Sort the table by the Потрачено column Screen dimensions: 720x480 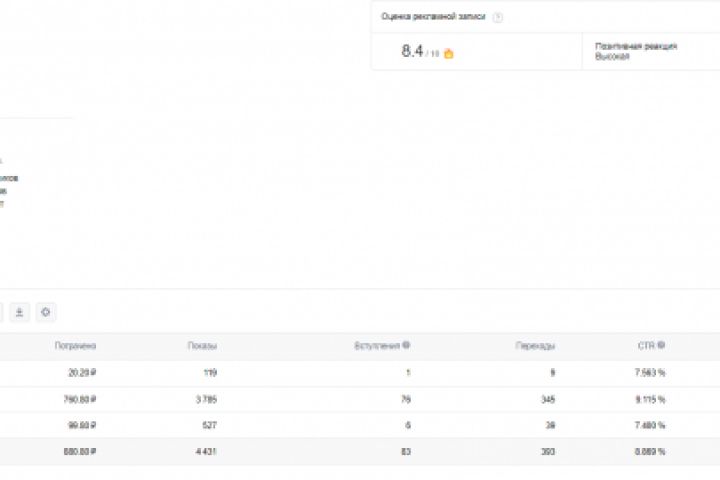[x=75, y=346]
